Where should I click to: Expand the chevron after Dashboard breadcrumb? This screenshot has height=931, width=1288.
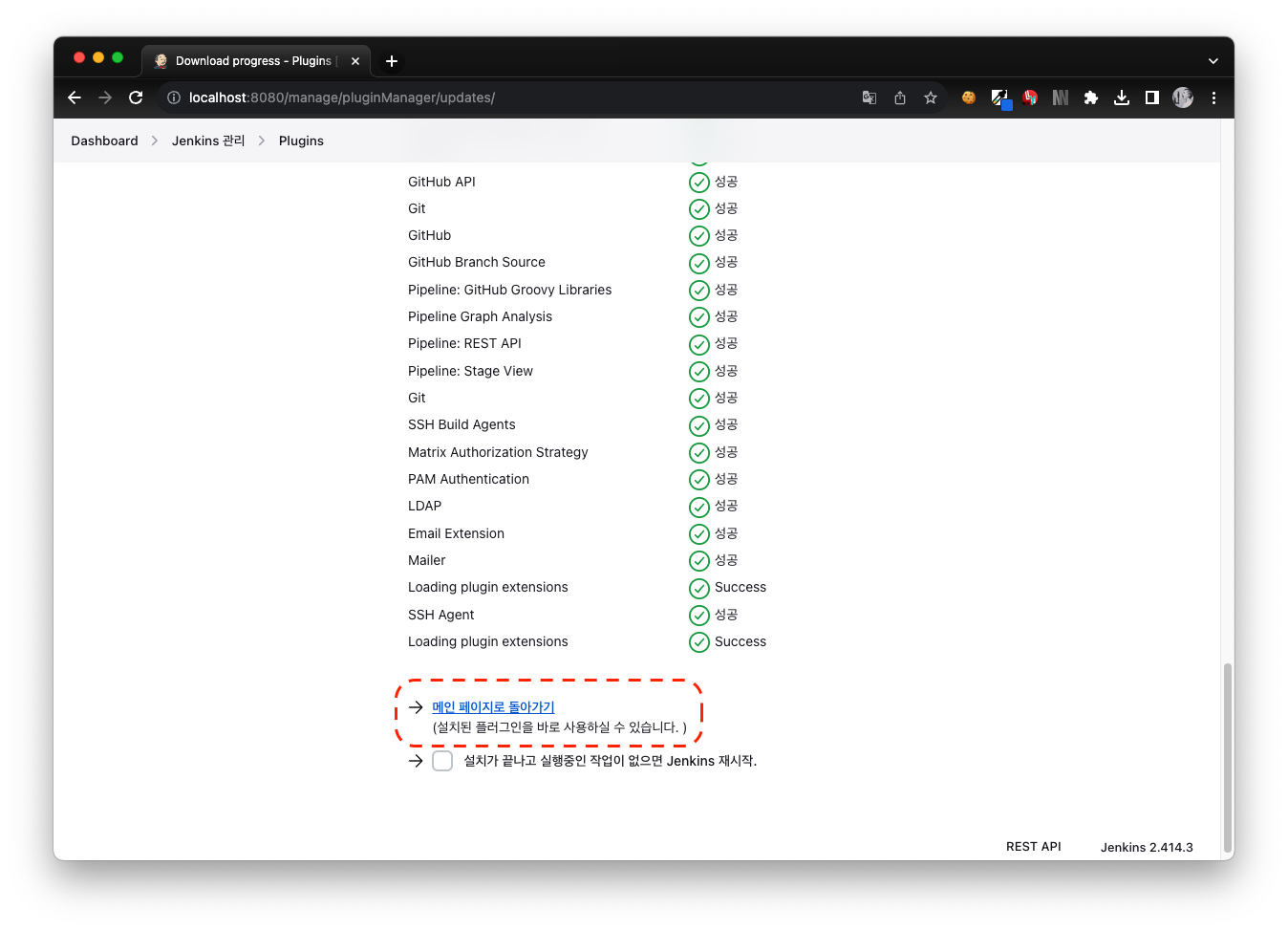[155, 141]
